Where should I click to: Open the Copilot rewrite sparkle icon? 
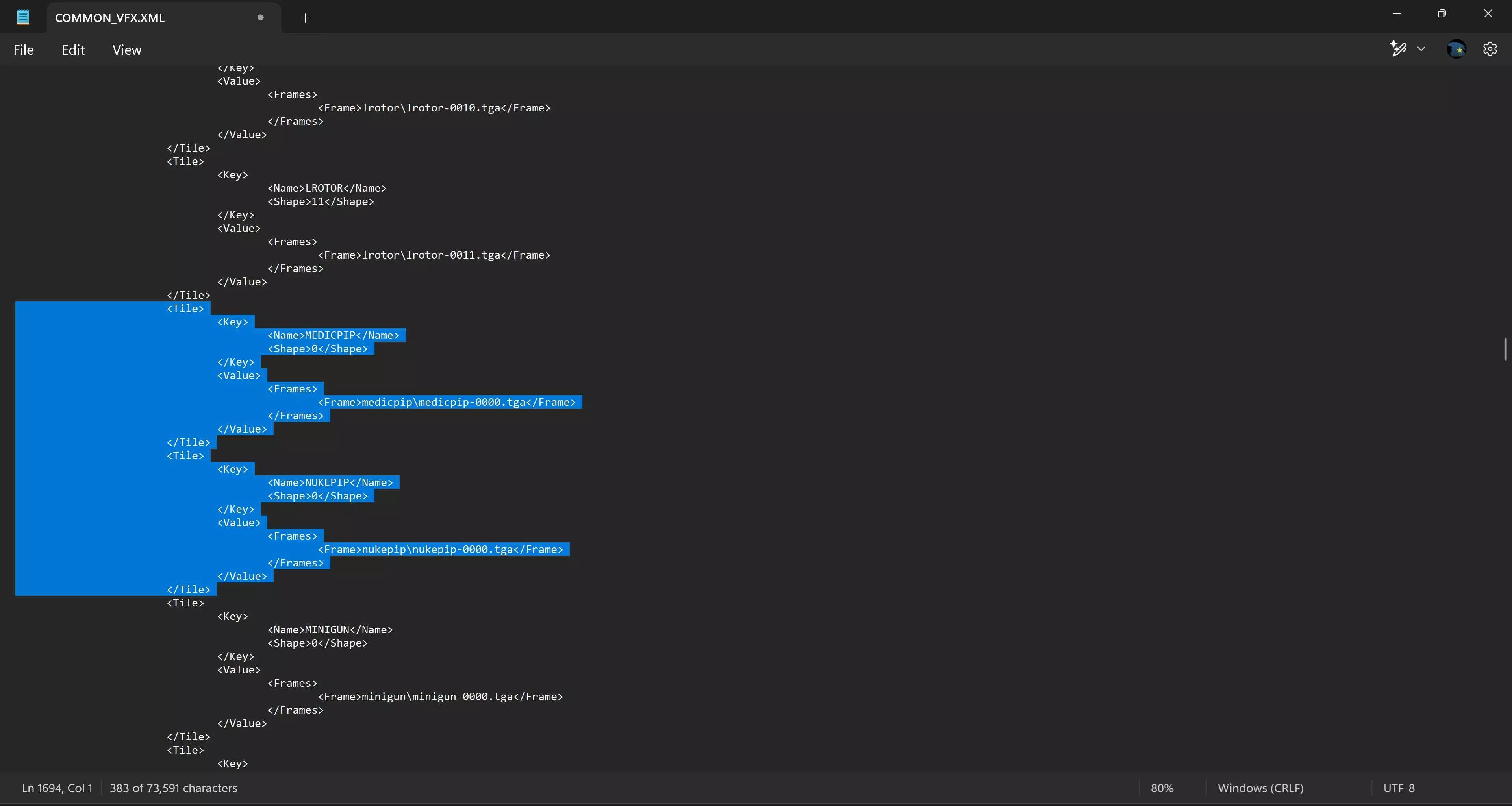click(1398, 49)
